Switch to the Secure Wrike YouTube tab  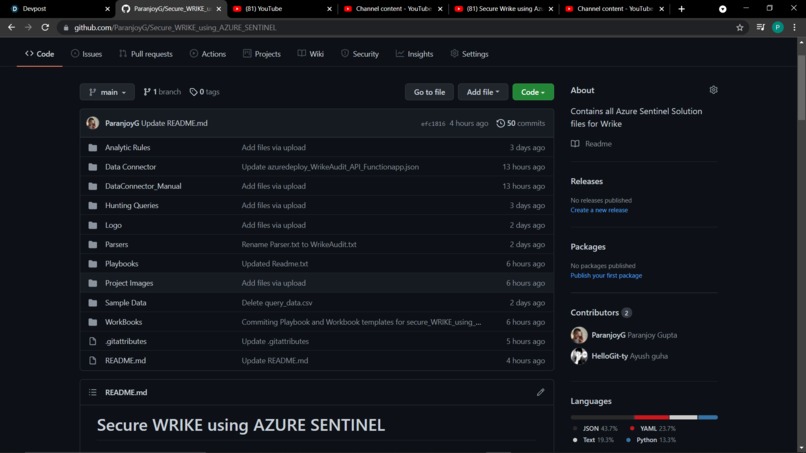point(503,9)
